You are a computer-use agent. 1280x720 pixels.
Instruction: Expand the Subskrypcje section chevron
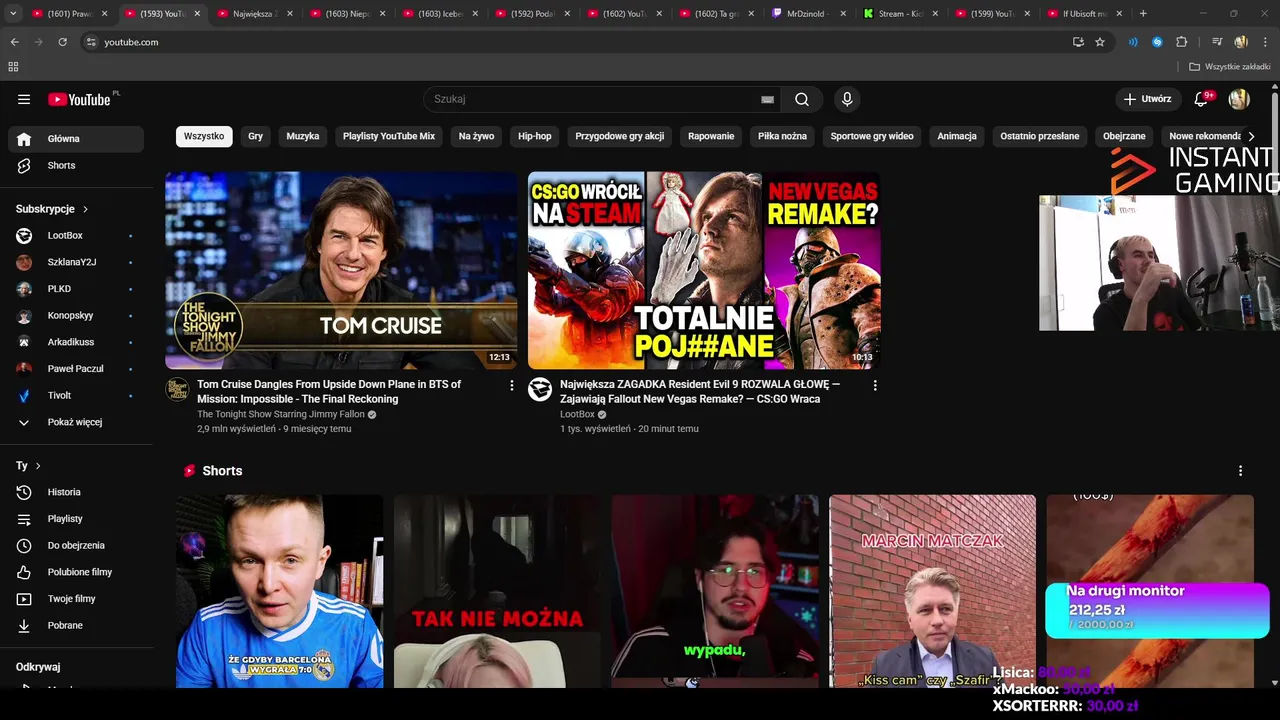[x=85, y=209]
